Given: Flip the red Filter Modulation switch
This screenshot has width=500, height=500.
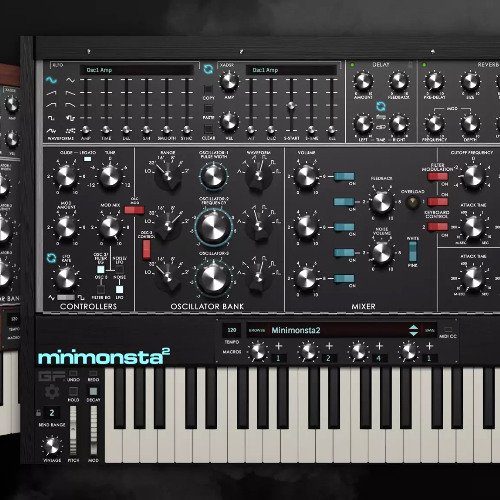Looking at the screenshot, I should coord(438,176).
